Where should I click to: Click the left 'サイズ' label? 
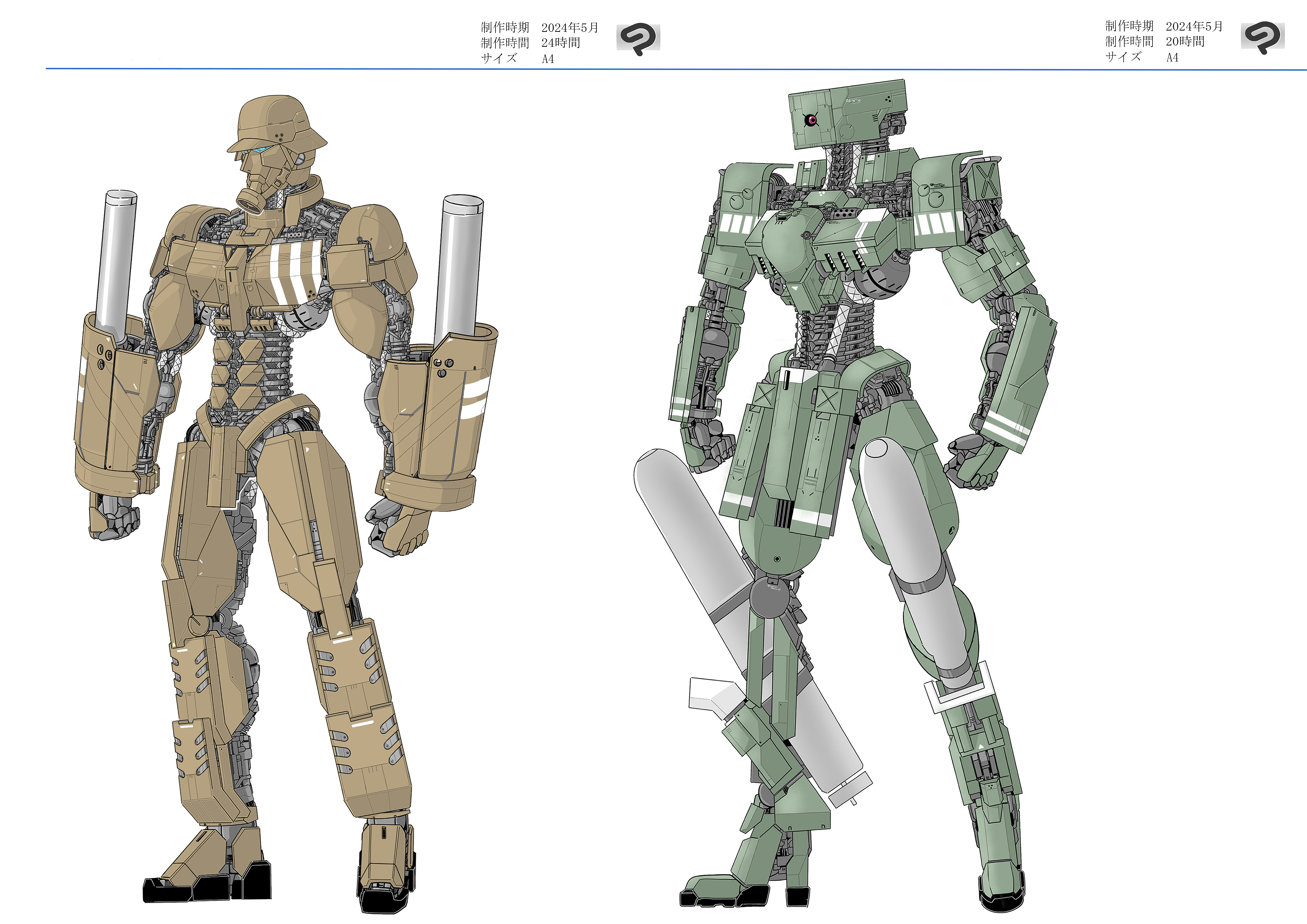pos(499,58)
